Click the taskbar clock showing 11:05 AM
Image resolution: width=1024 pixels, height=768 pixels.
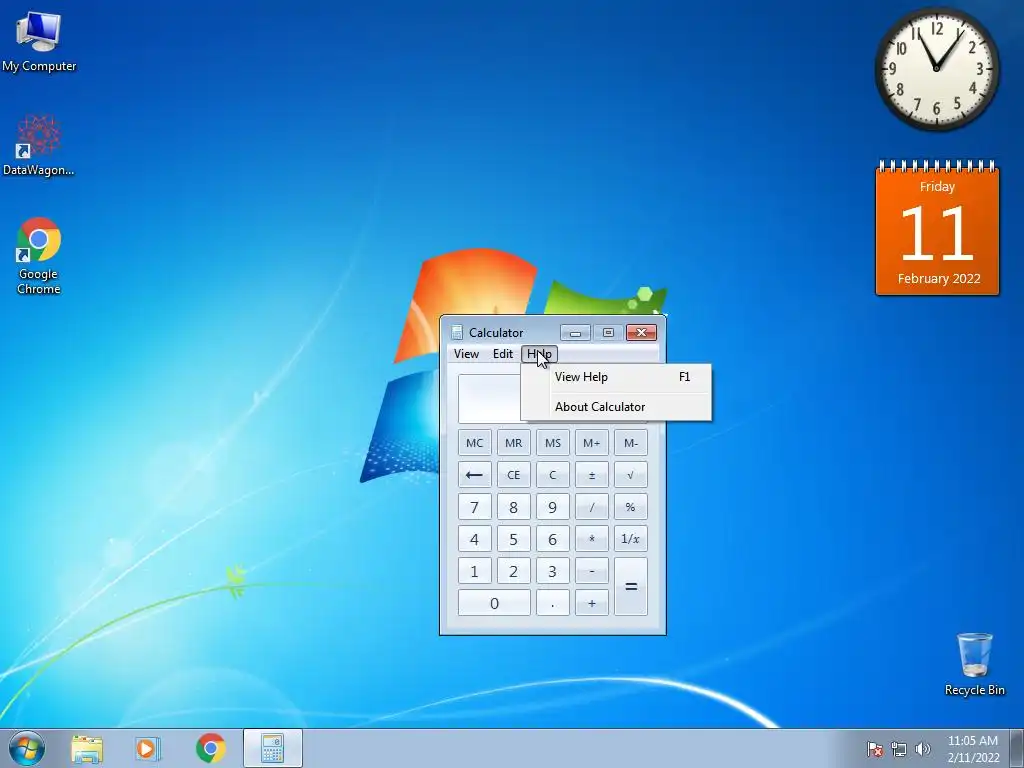(x=973, y=749)
